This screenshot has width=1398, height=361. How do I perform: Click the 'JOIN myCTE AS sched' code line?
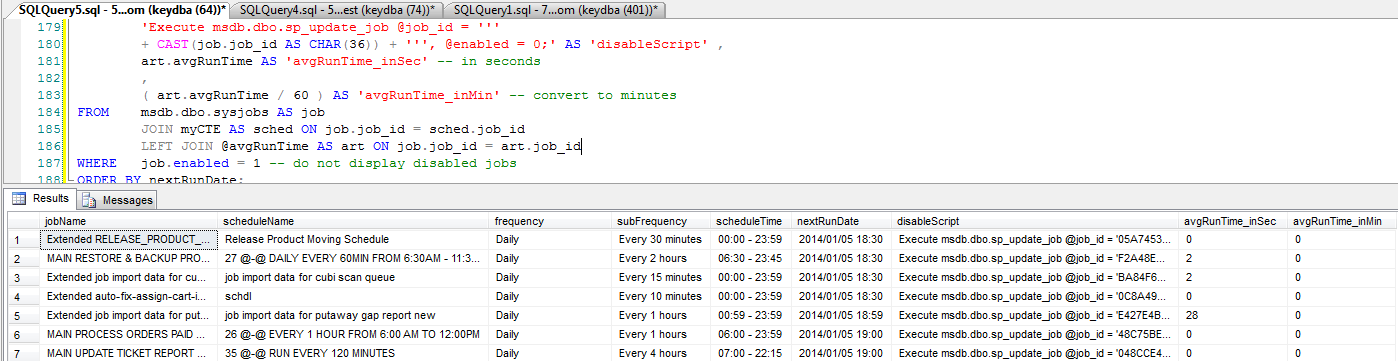(x=333, y=129)
